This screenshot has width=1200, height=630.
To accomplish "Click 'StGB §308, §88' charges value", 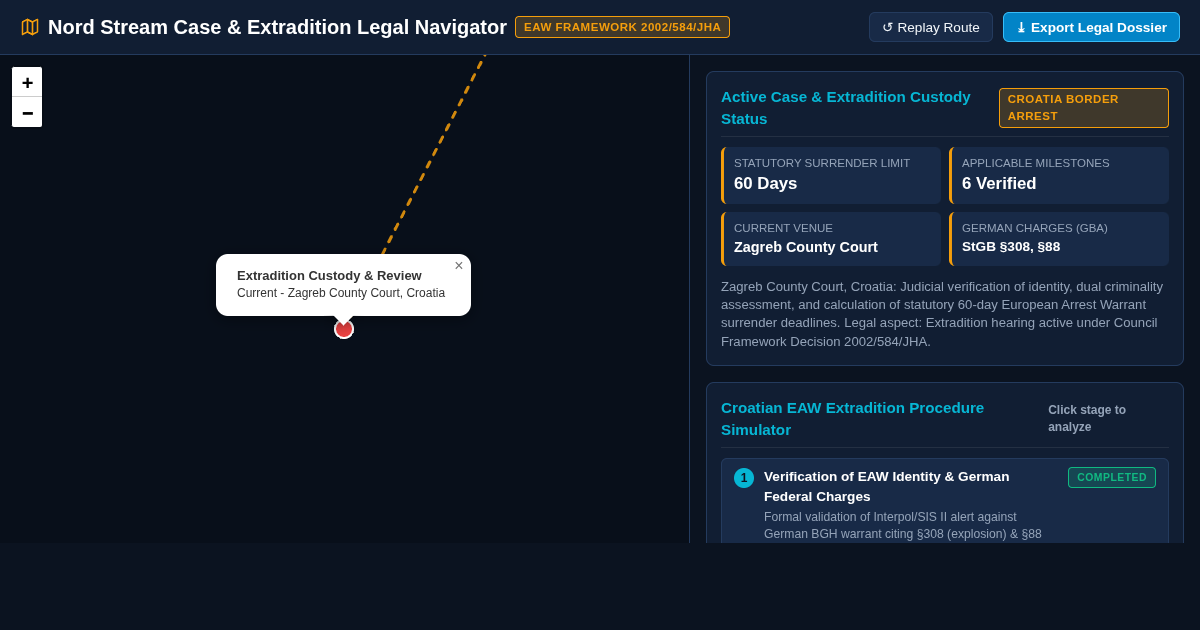I will point(1011,247).
